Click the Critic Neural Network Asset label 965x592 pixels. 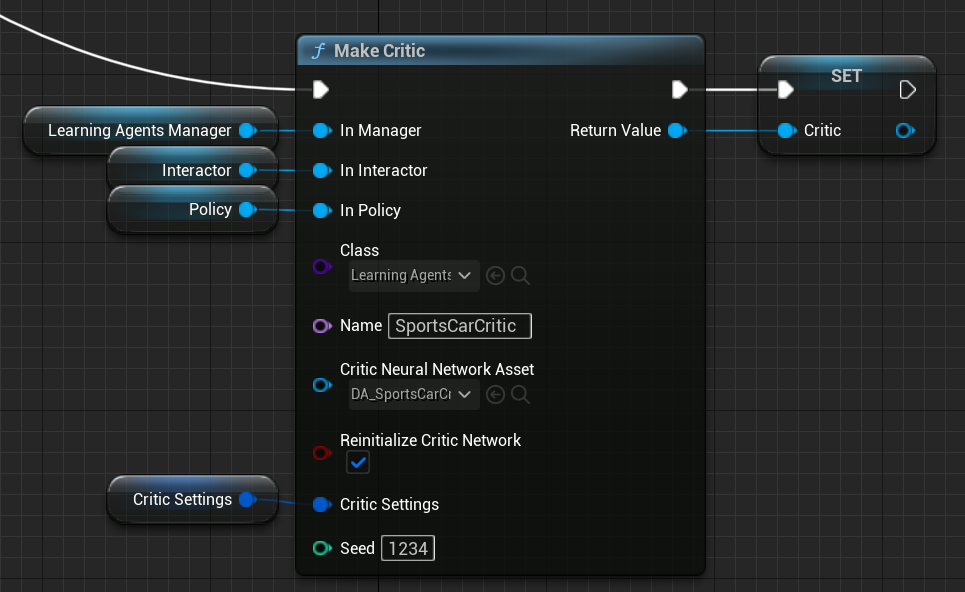(x=437, y=369)
